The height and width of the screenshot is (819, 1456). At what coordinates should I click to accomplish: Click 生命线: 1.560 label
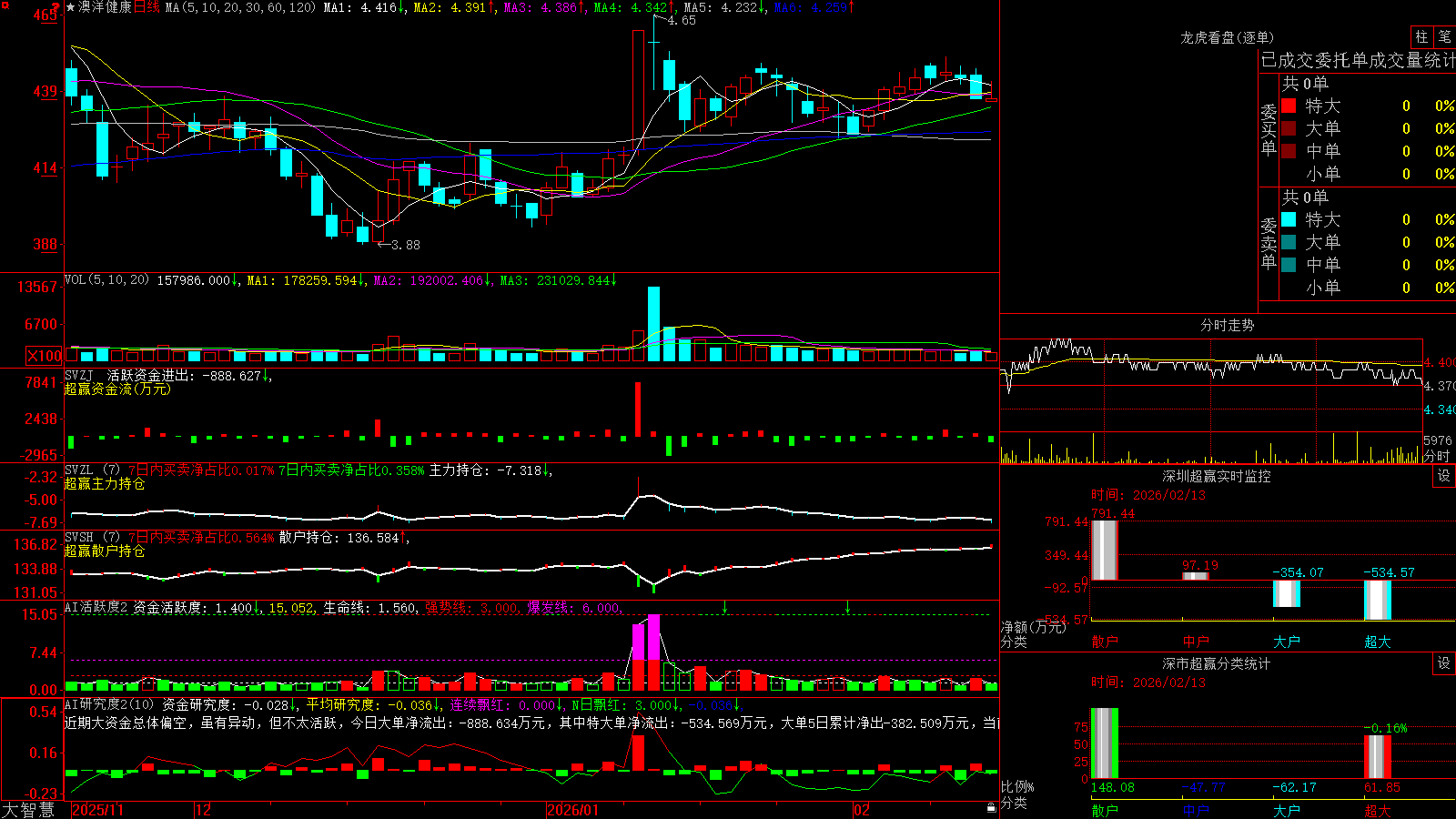[x=369, y=608]
